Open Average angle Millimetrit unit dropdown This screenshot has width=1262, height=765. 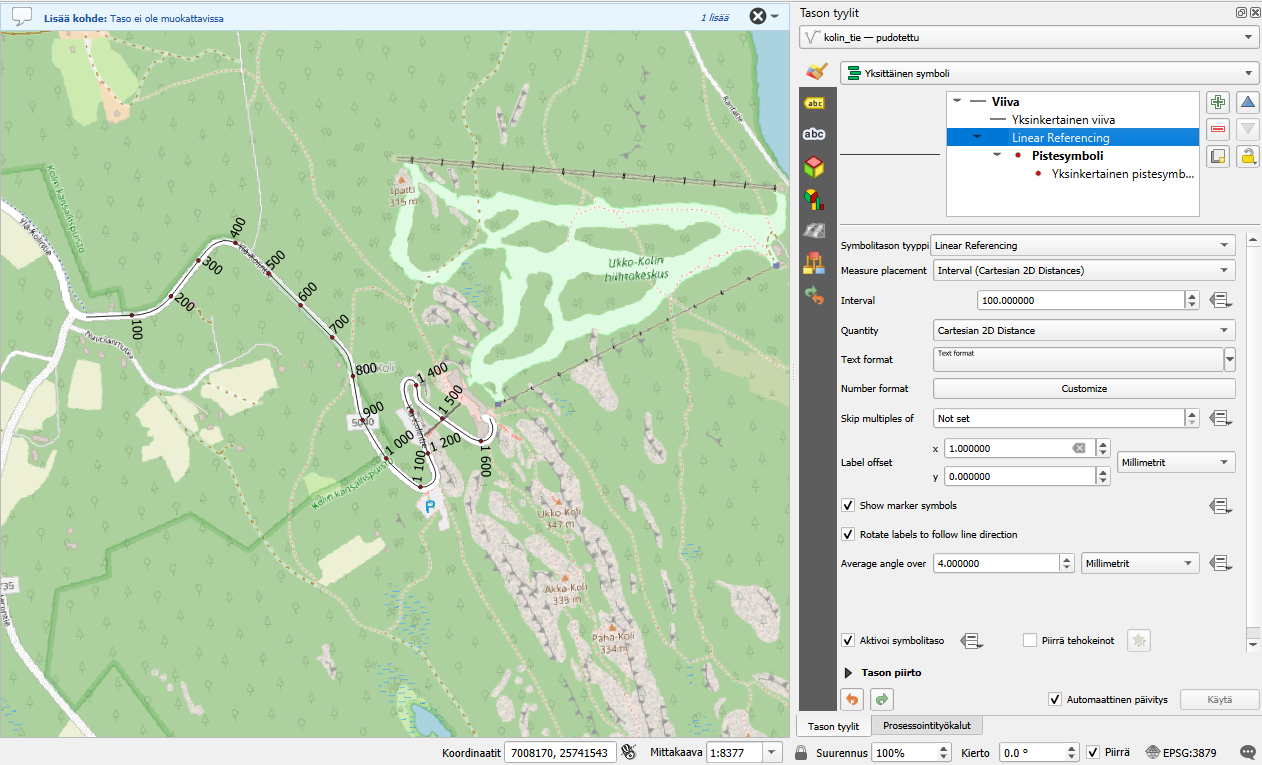pyautogui.click(x=1140, y=564)
